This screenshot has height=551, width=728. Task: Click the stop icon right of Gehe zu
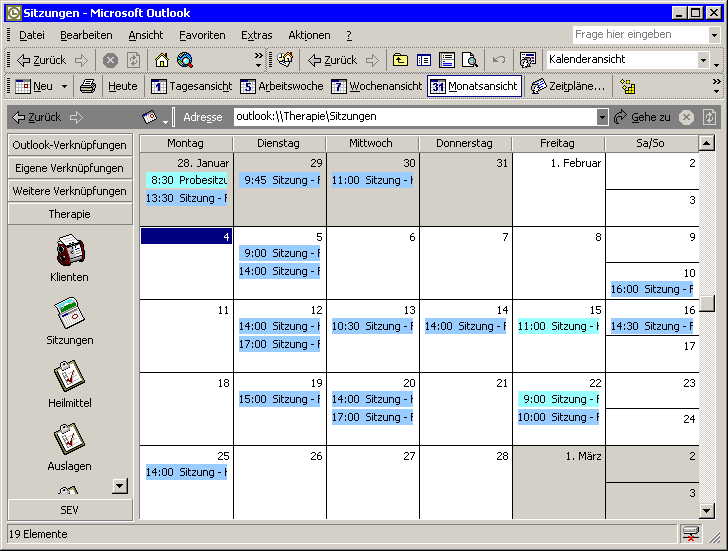coord(686,117)
